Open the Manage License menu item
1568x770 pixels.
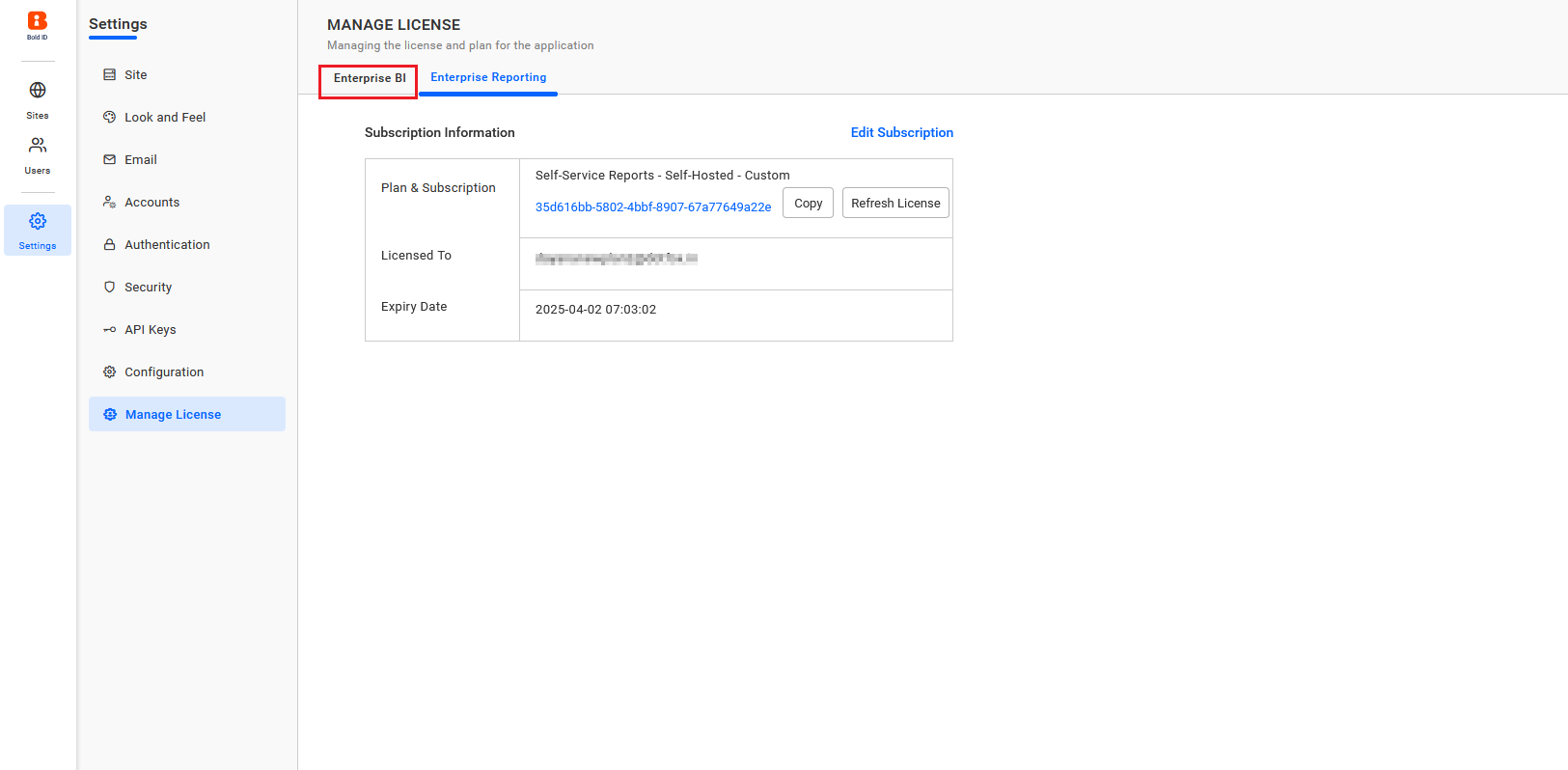pos(174,415)
